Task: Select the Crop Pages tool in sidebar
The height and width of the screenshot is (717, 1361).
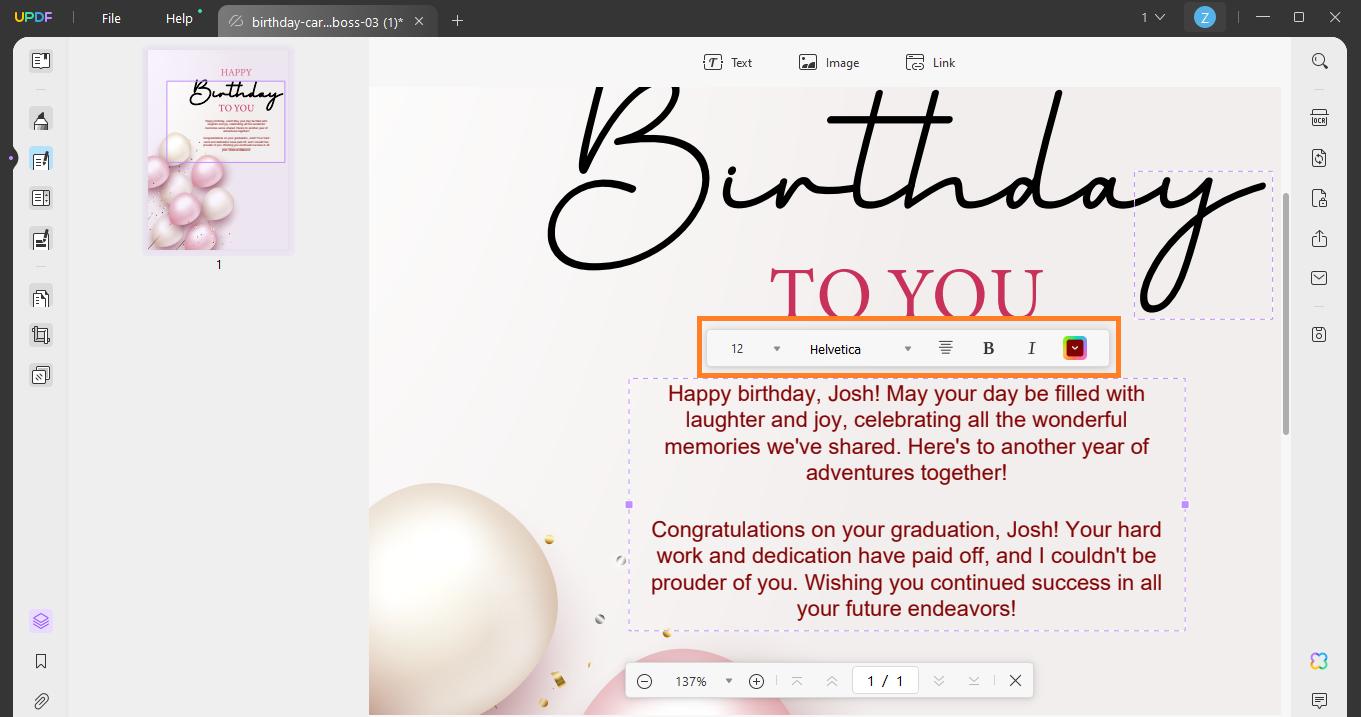Action: point(41,336)
